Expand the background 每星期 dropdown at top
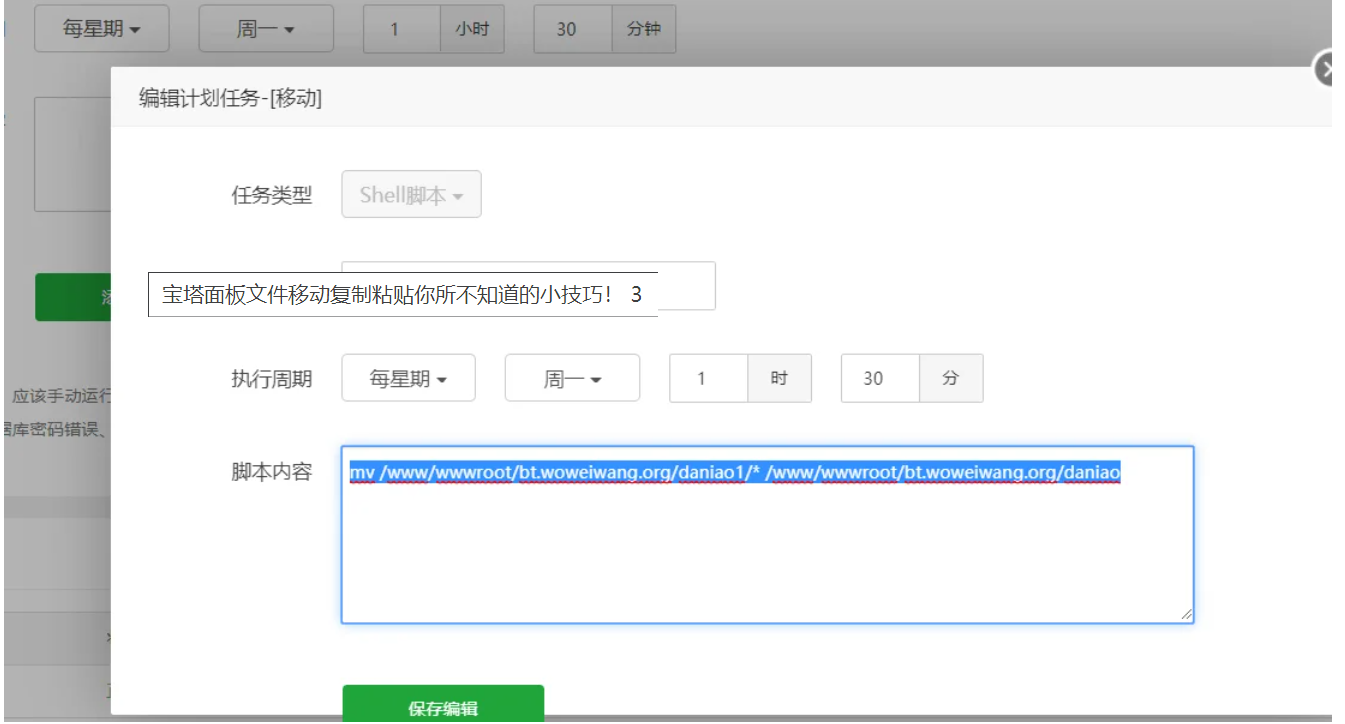Image resolution: width=1345 pixels, height=724 pixels. coord(101,29)
